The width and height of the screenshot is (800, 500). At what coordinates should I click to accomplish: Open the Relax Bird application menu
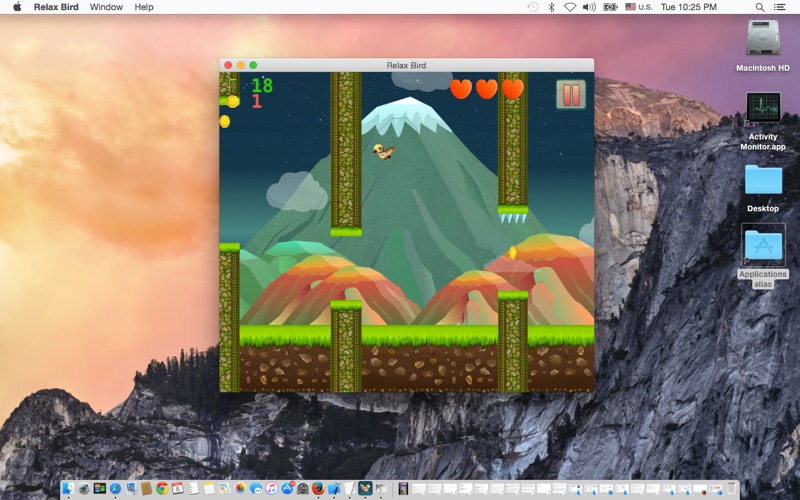[x=57, y=7]
